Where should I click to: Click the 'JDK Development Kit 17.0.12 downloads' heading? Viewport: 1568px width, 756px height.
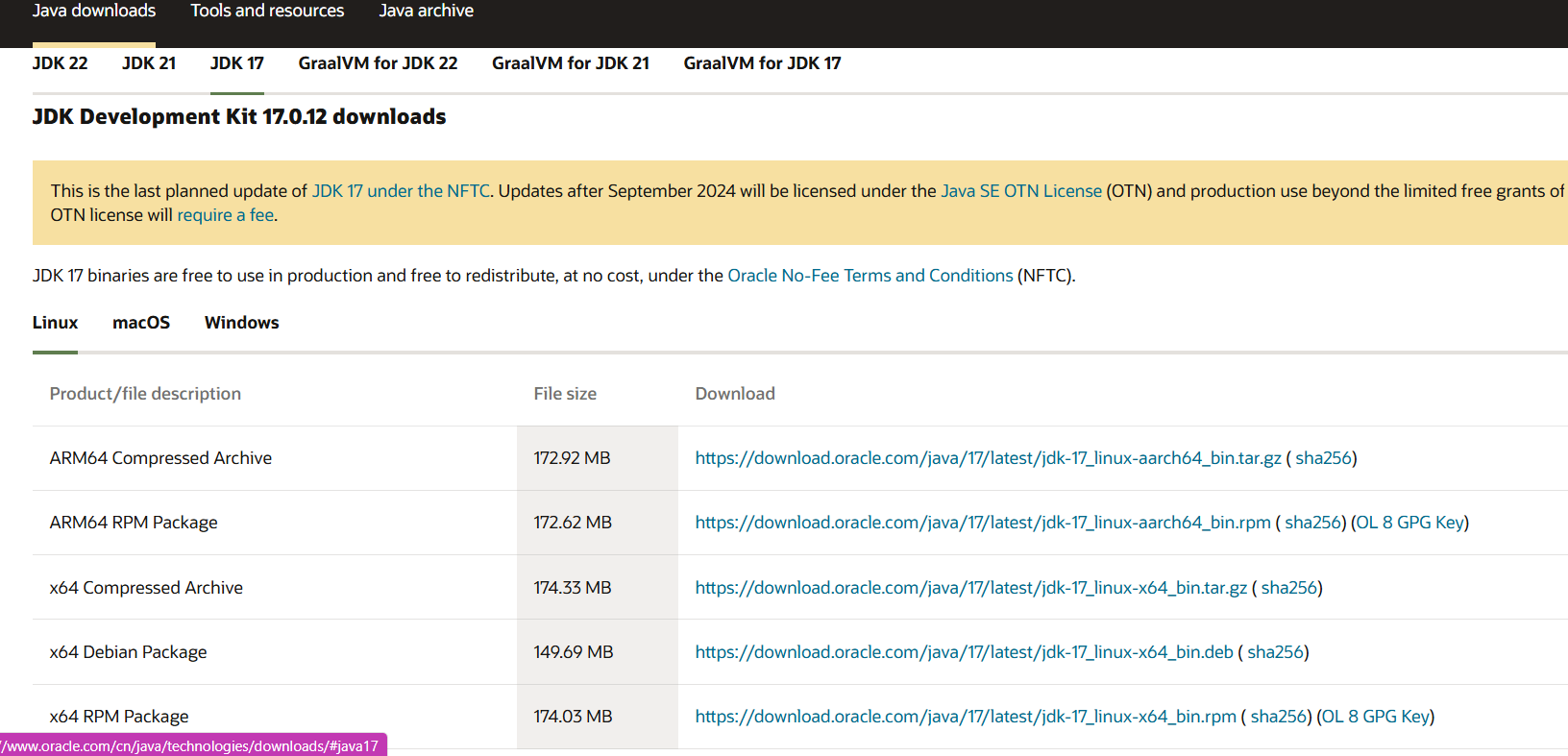pyautogui.click(x=239, y=117)
